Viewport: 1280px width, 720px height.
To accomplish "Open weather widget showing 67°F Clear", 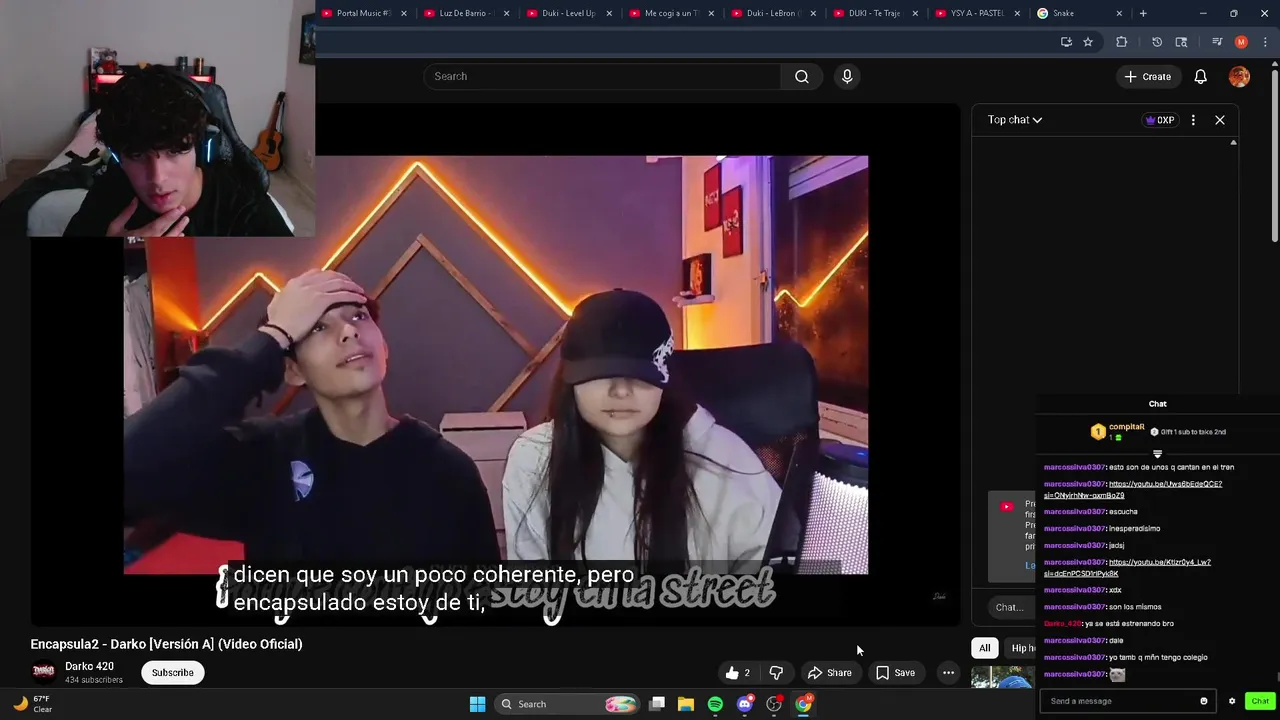I will click(x=32, y=704).
